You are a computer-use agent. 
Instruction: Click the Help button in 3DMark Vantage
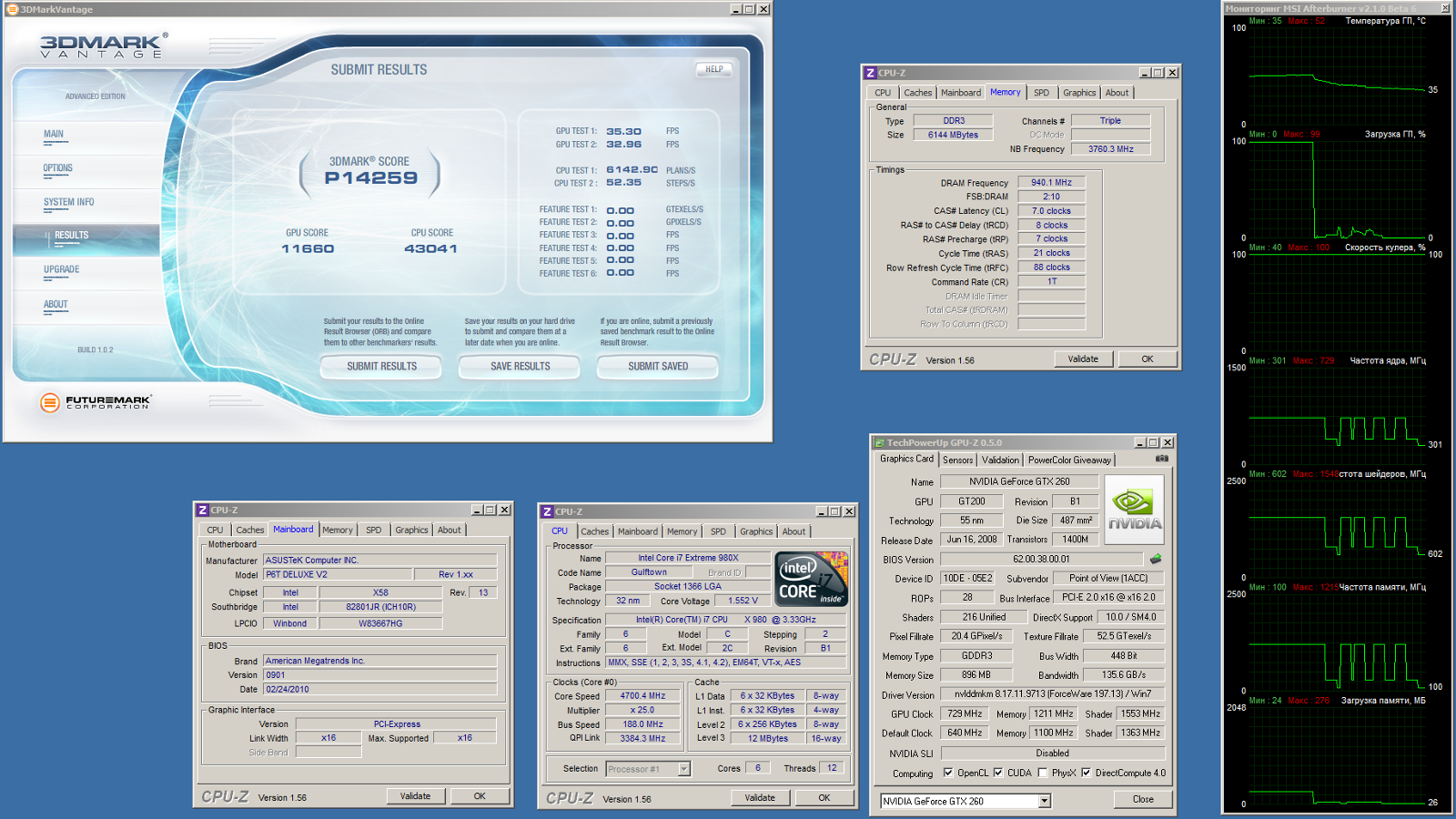[714, 69]
